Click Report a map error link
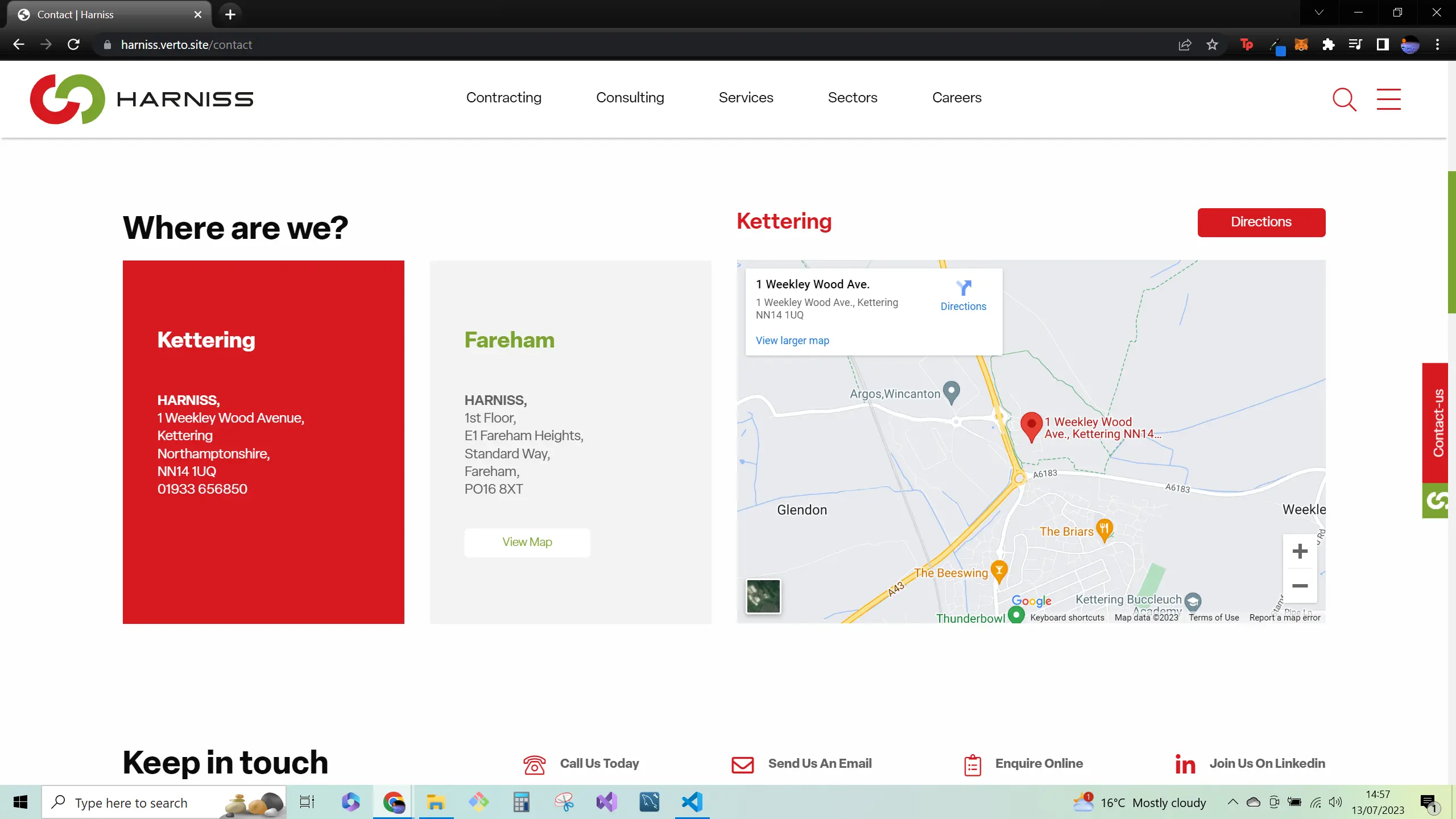Image resolution: width=1456 pixels, height=819 pixels. click(1285, 617)
